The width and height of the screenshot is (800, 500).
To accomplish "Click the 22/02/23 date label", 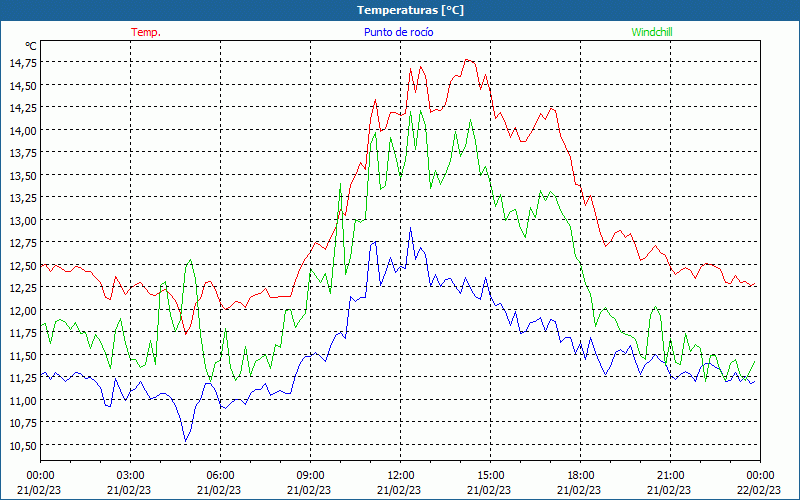I will pyautogui.click(x=760, y=490).
